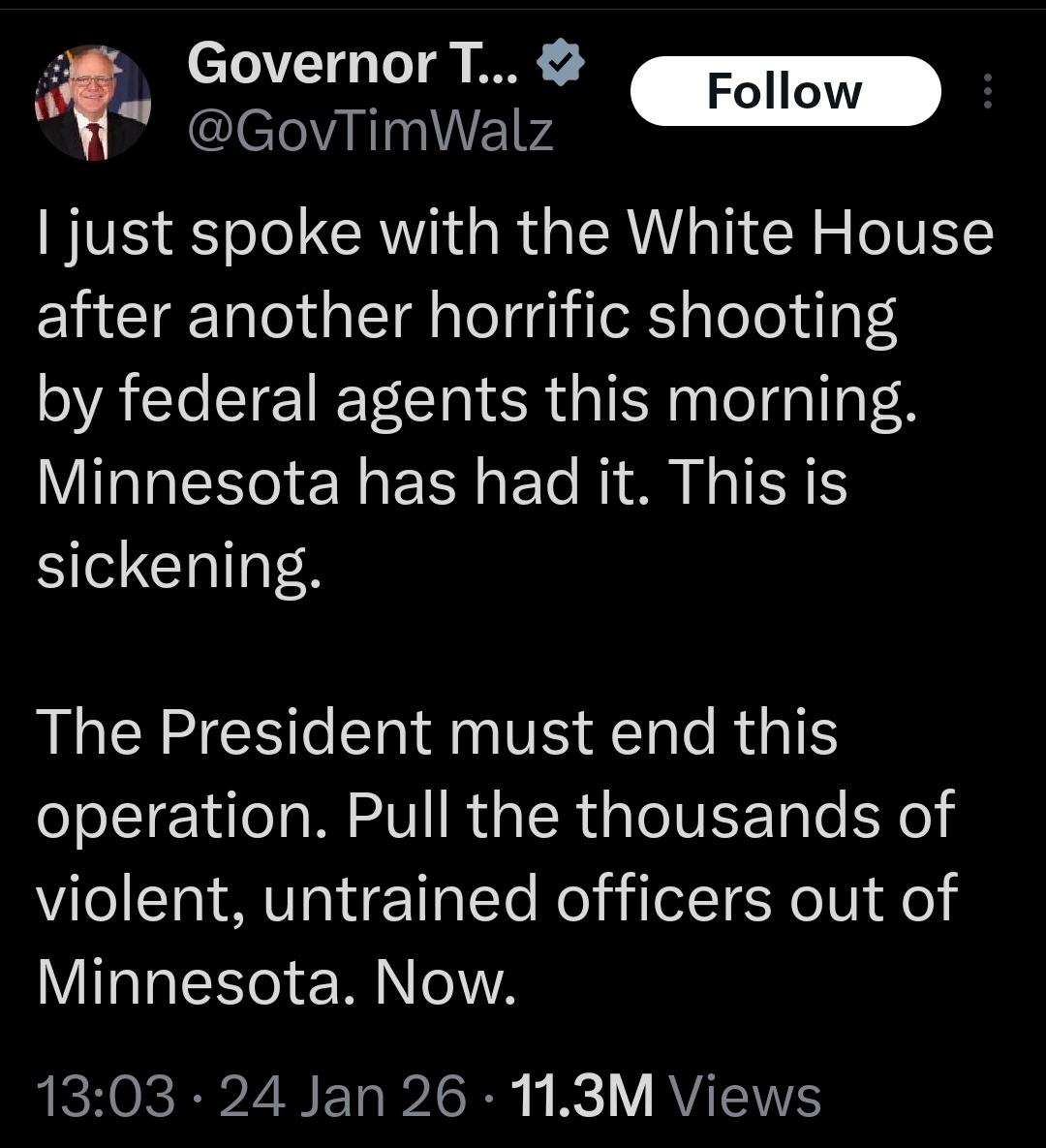Viewport: 1046px width, 1148px height.
Task: Click the closing line "Minnesota. Now."
Action: [x=273, y=980]
